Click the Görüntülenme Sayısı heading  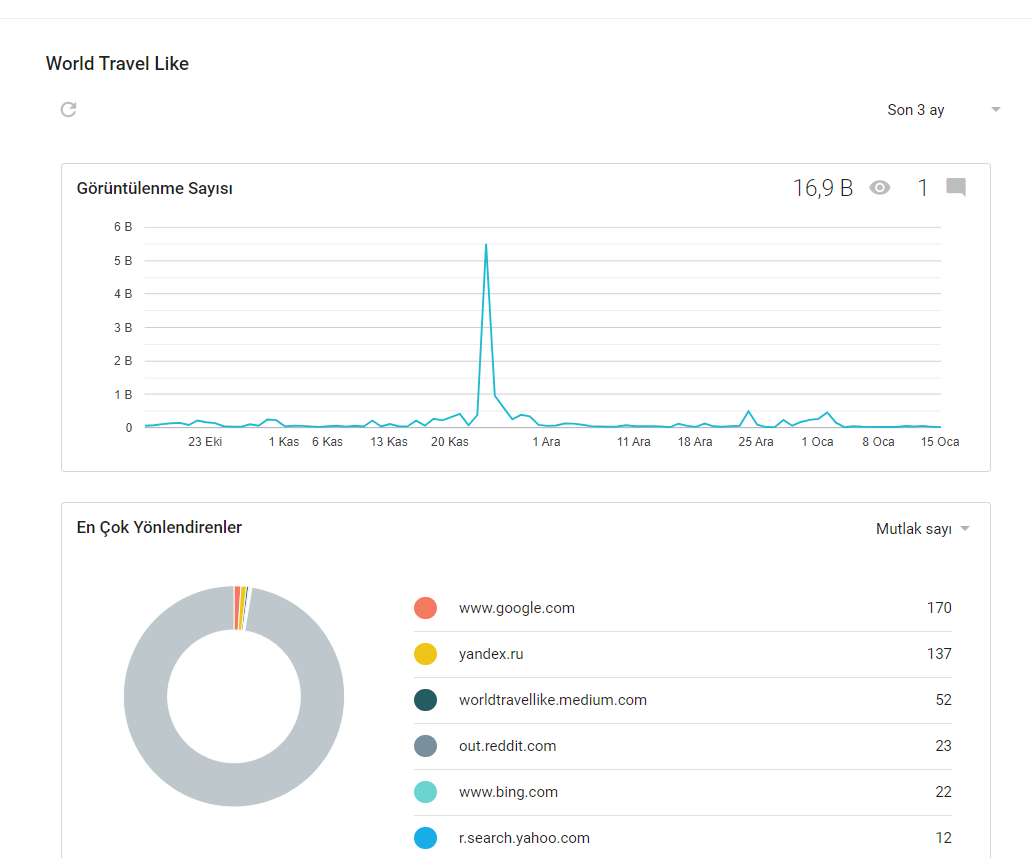tap(155, 188)
